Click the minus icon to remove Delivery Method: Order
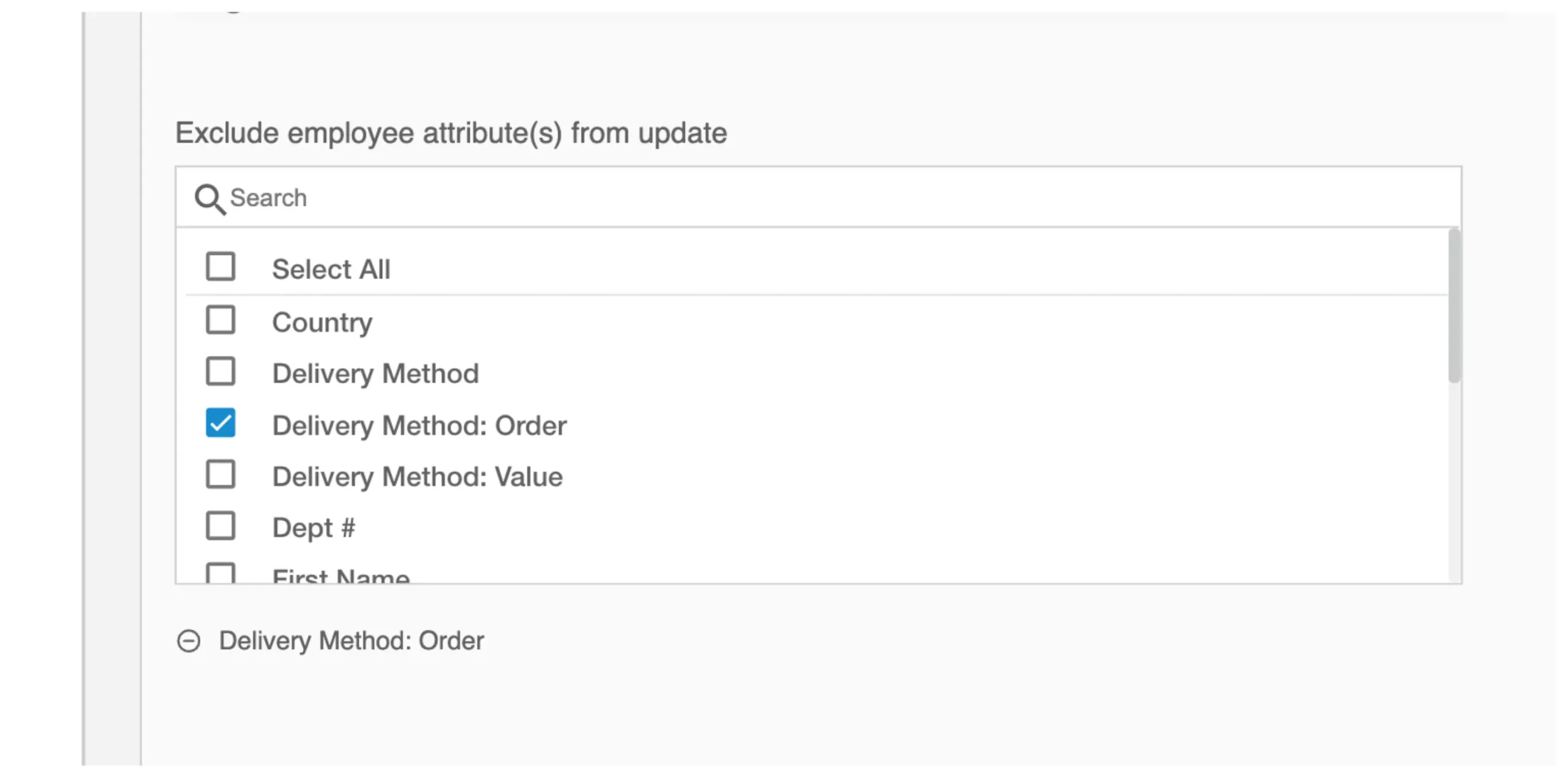1568x777 pixels. [189, 640]
